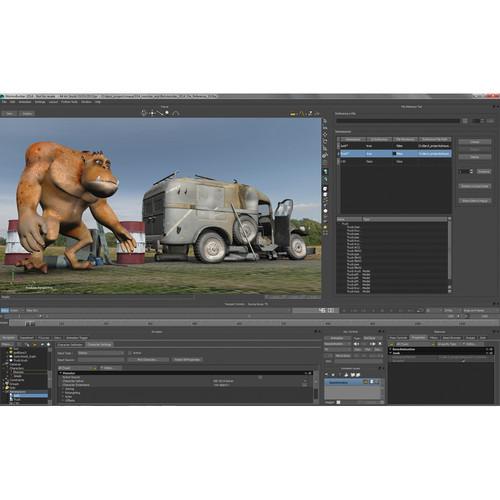Screen dimensions: 500x500
Task: Open the Filters dropdown in Navigator
Action: pyautogui.click(x=6, y=344)
